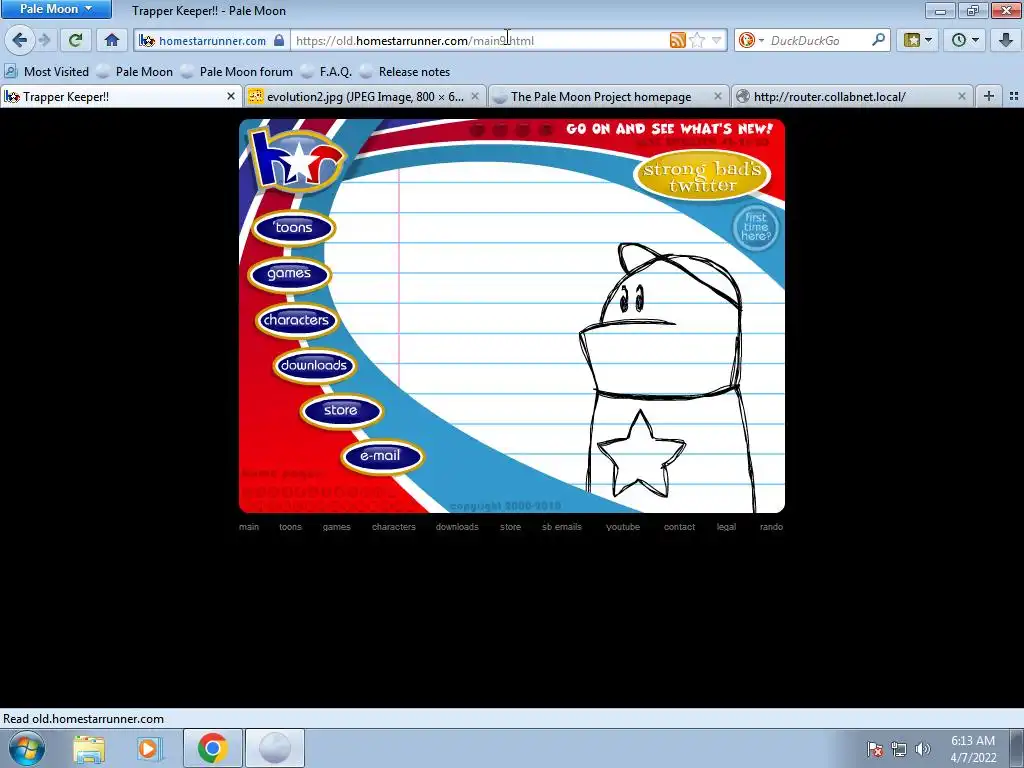This screenshot has height=768, width=1024.
Task: Open the home page icon in toolbar
Action: [x=112, y=40]
